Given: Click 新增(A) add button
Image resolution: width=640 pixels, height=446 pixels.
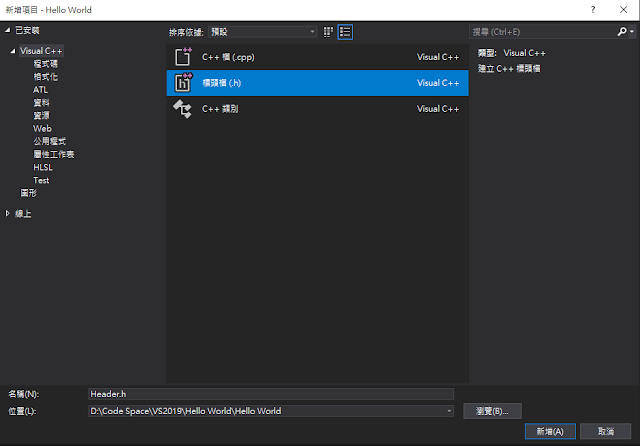Looking at the screenshot, I should [550, 431].
